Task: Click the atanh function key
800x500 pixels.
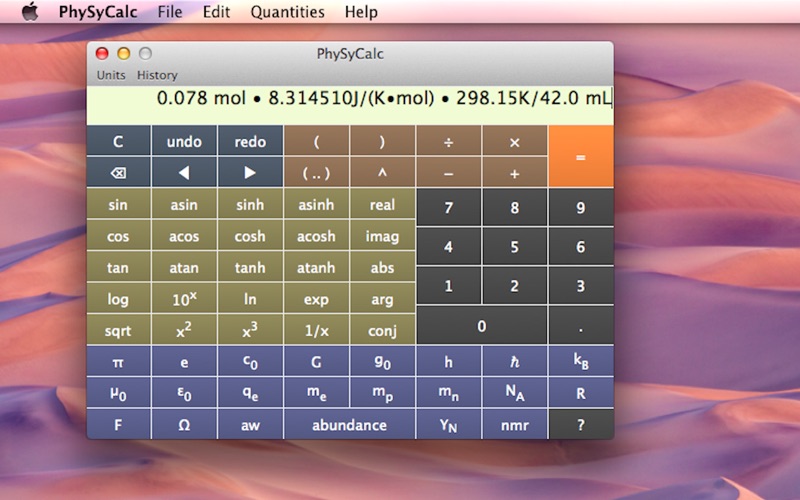Action: point(316,267)
